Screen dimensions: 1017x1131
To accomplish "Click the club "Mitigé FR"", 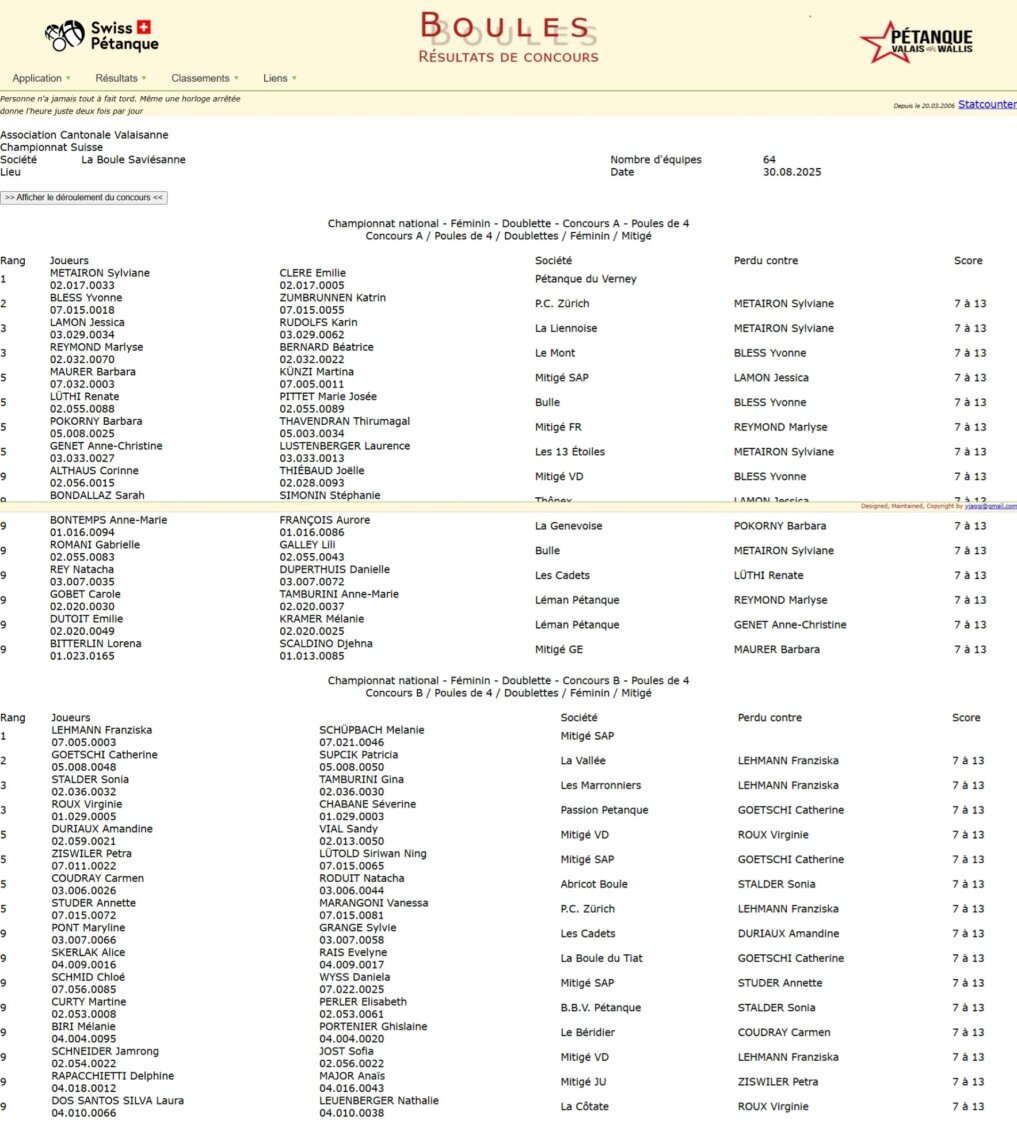I will click(x=558, y=427).
